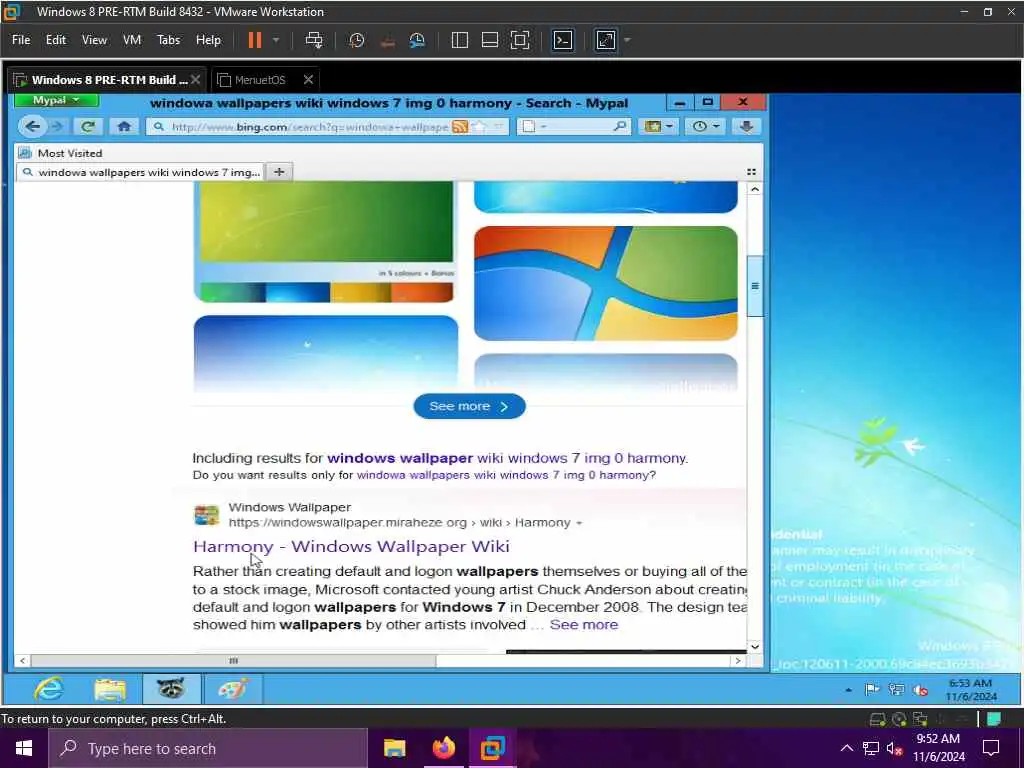
Task: Open the snapshot manager
Action: 417,40
